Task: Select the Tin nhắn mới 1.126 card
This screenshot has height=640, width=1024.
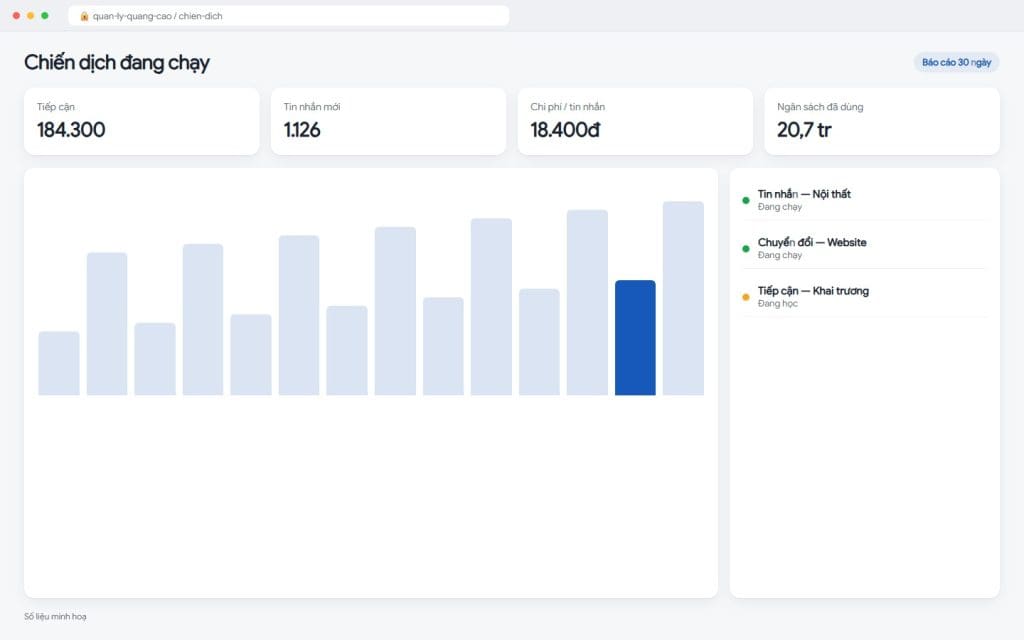Action: pyautogui.click(x=389, y=121)
